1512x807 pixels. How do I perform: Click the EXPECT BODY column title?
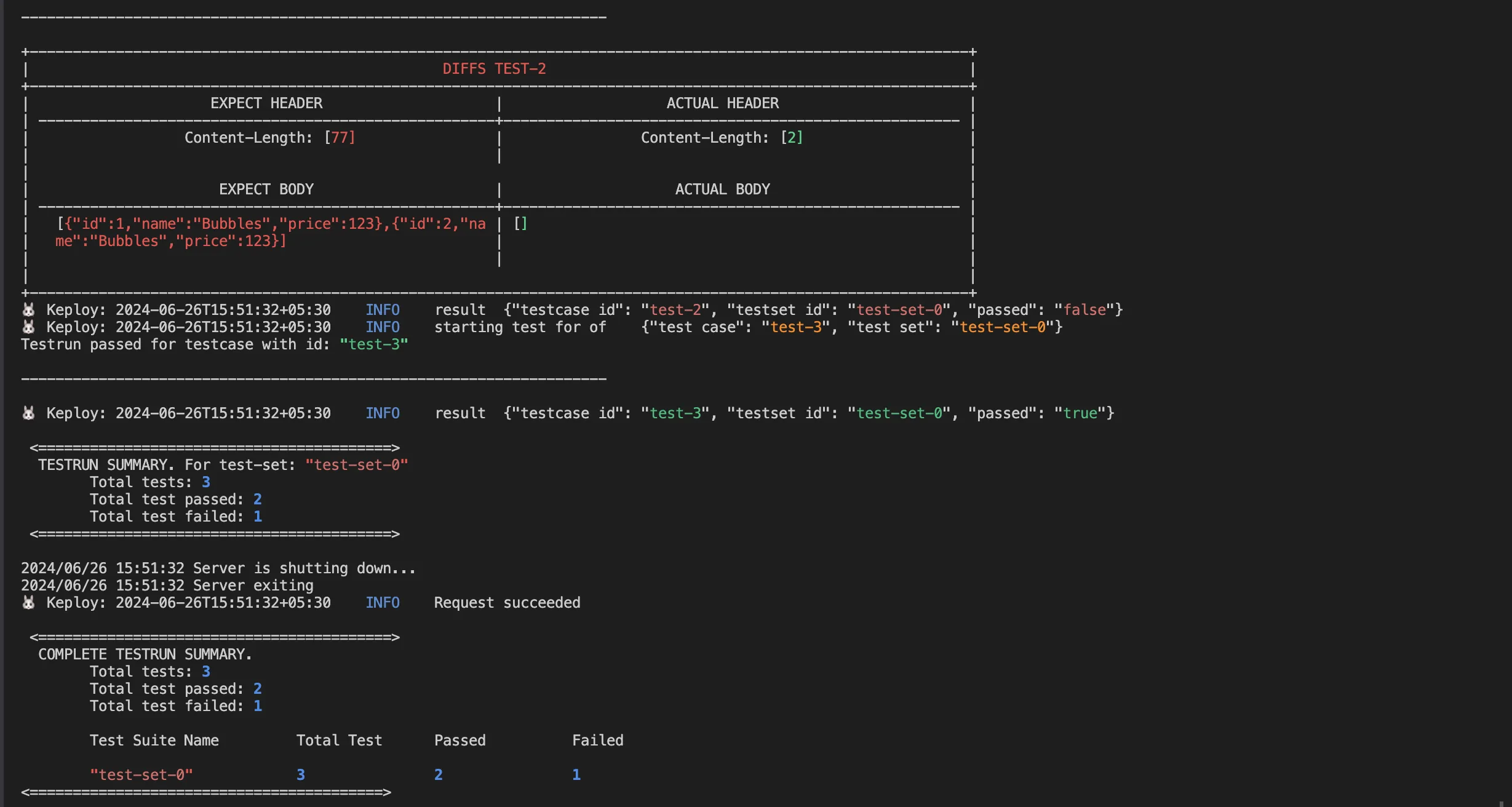[266, 189]
